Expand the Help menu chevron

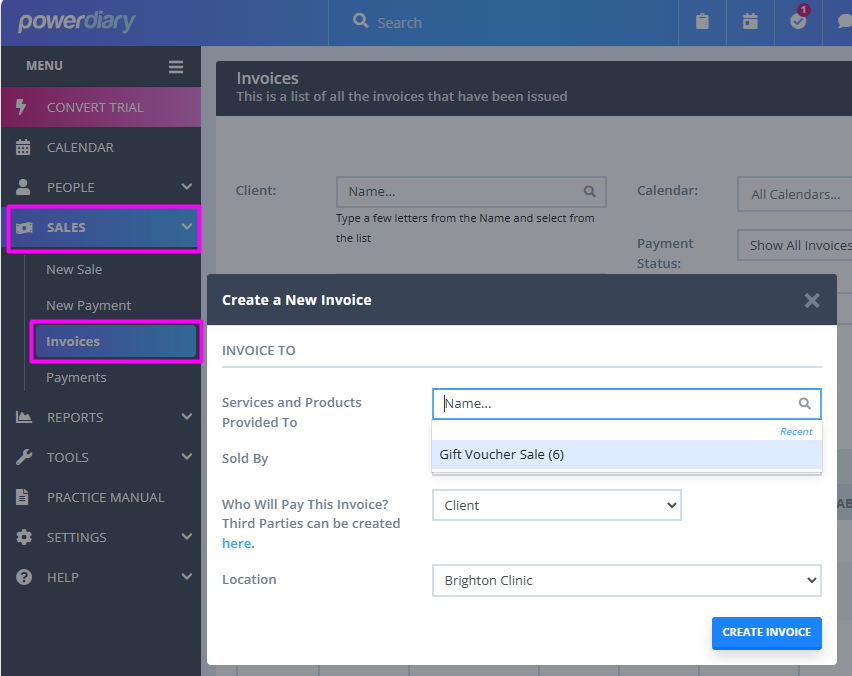point(186,576)
